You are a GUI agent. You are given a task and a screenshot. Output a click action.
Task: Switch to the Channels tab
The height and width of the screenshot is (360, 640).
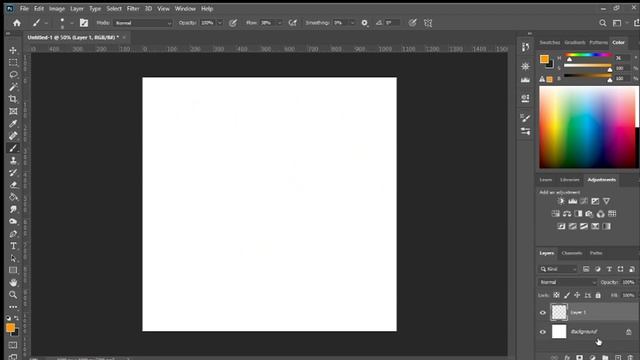(x=571, y=253)
